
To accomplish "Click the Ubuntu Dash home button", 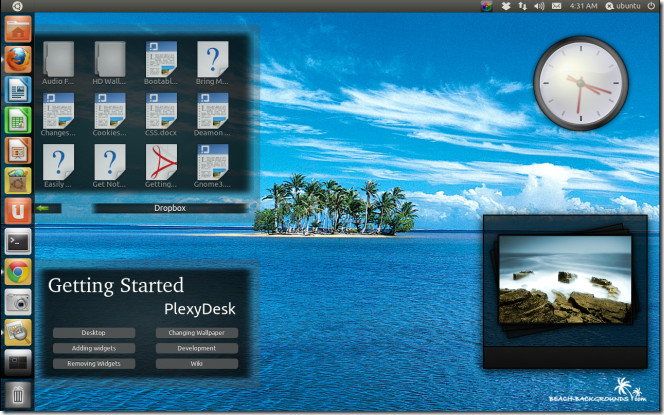I will pyautogui.click(x=17, y=6).
